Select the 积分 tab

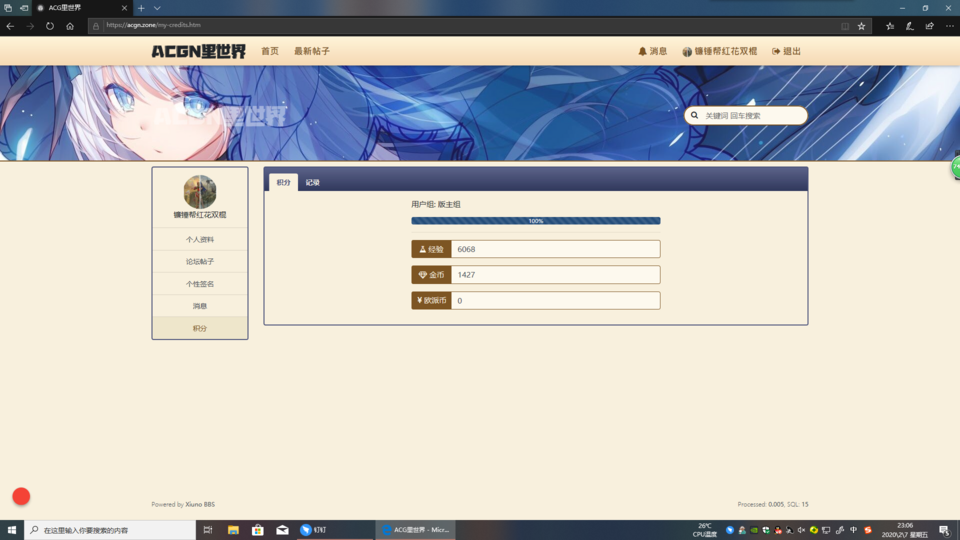[283, 182]
